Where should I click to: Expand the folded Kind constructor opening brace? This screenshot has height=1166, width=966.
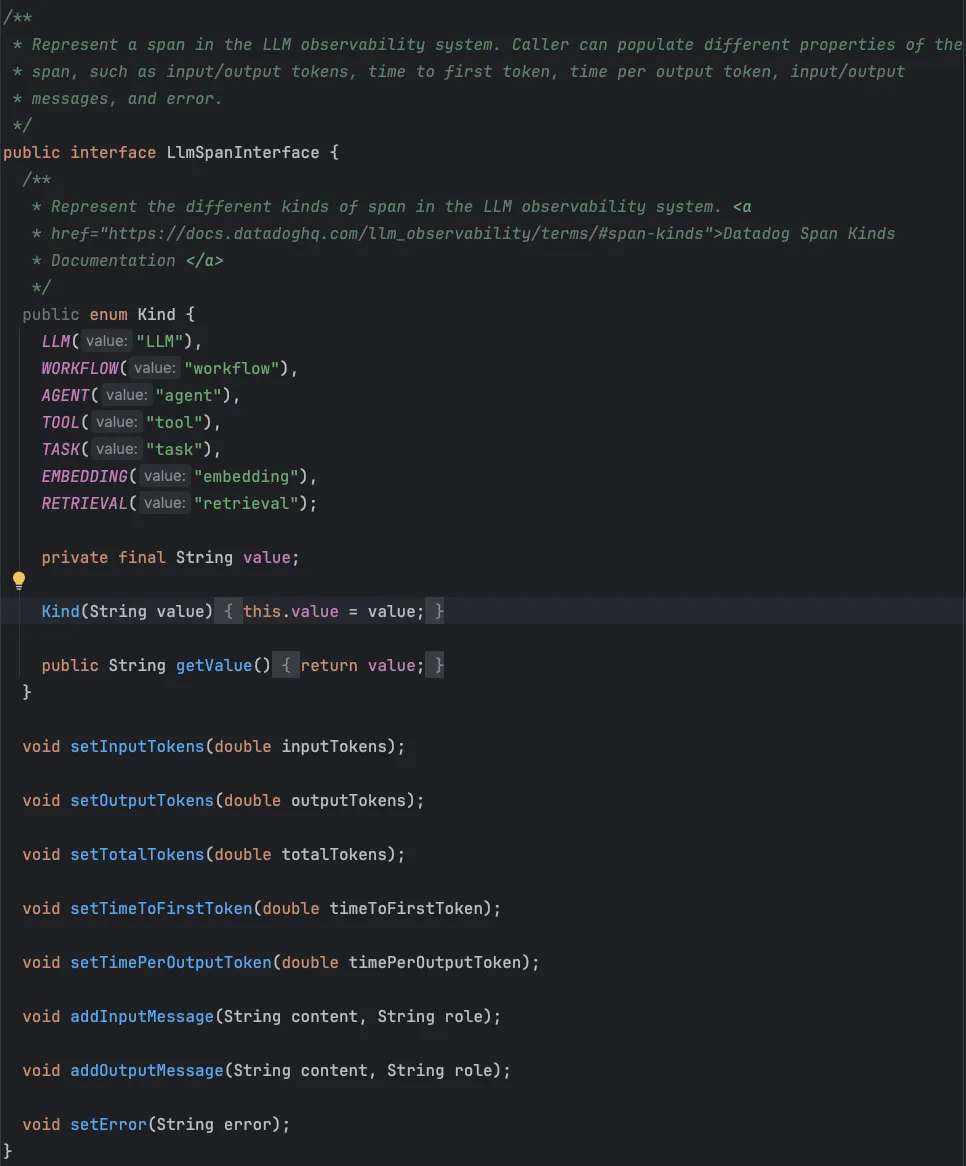coord(228,611)
